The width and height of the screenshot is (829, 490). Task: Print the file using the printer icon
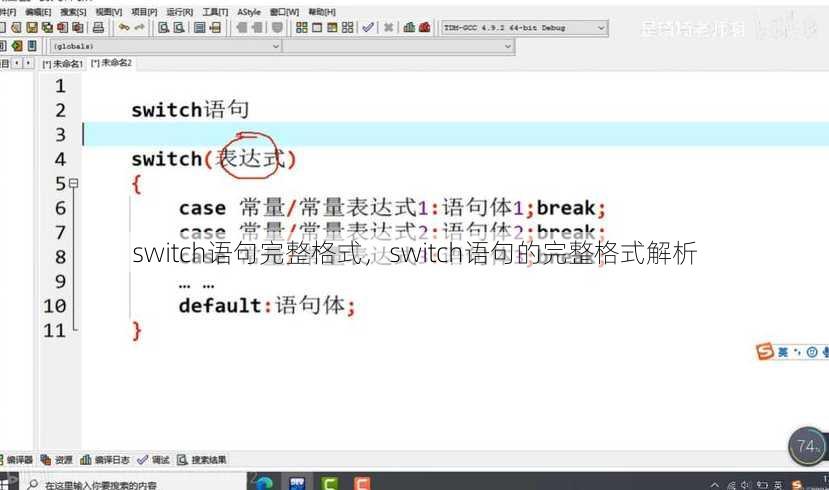tap(98, 27)
